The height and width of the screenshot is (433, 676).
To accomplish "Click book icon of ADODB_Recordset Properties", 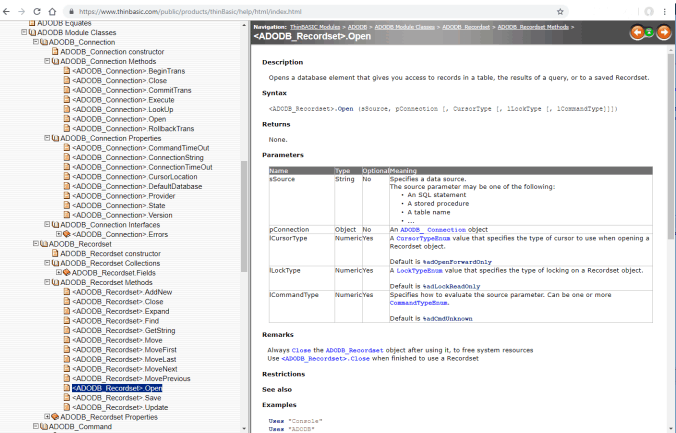I will point(55,417).
